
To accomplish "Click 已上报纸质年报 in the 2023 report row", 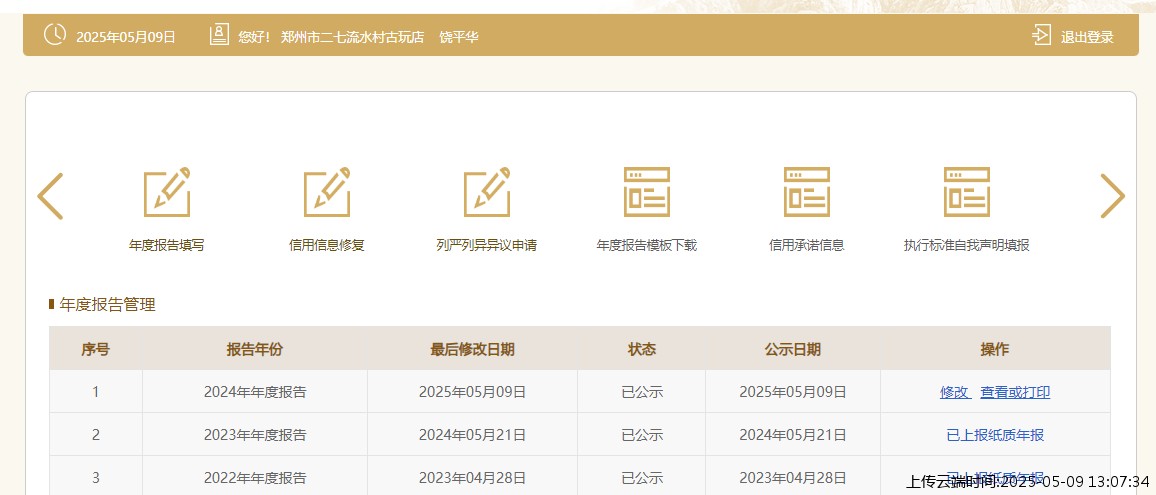I will 995,435.
